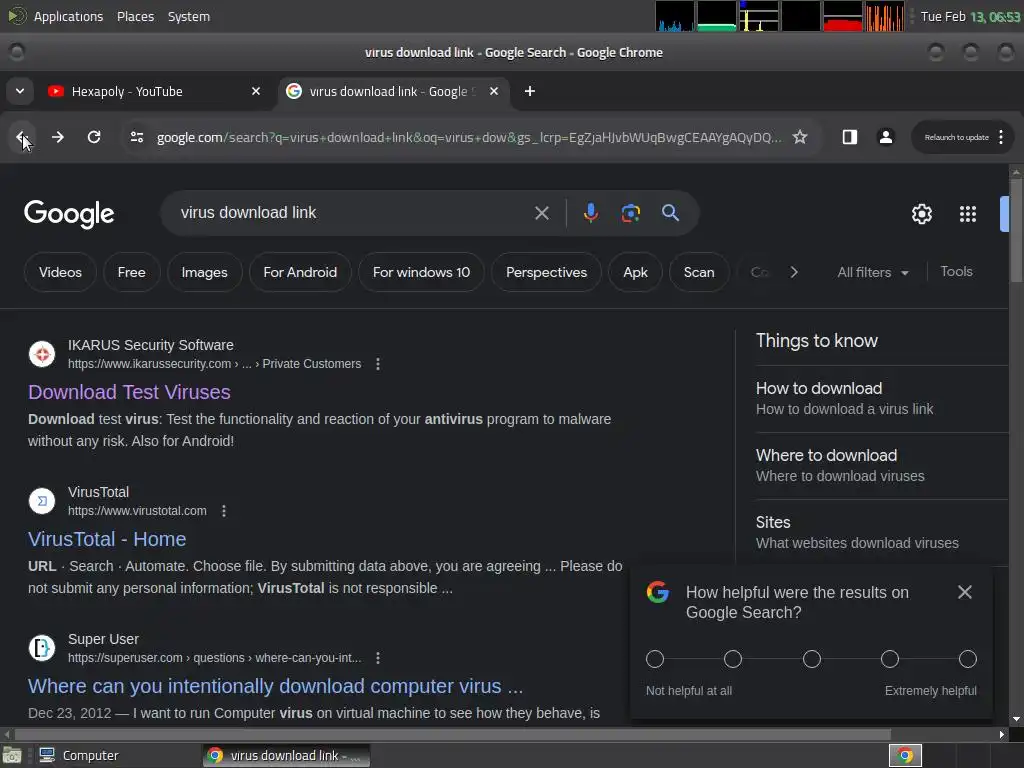Click the virus download link search field
1024x768 pixels.
point(353,213)
